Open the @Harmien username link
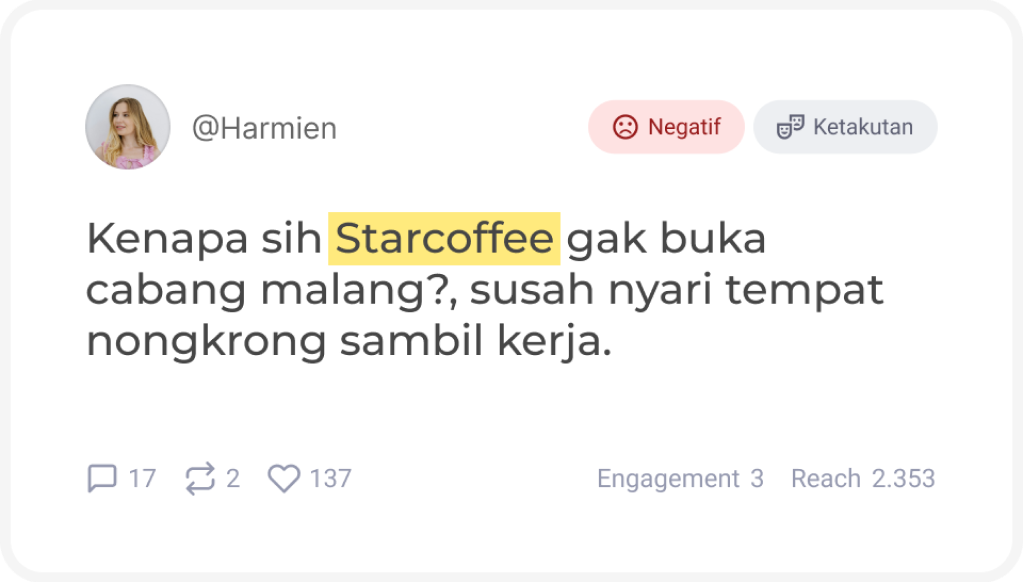This screenshot has width=1023, height=582. click(264, 129)
